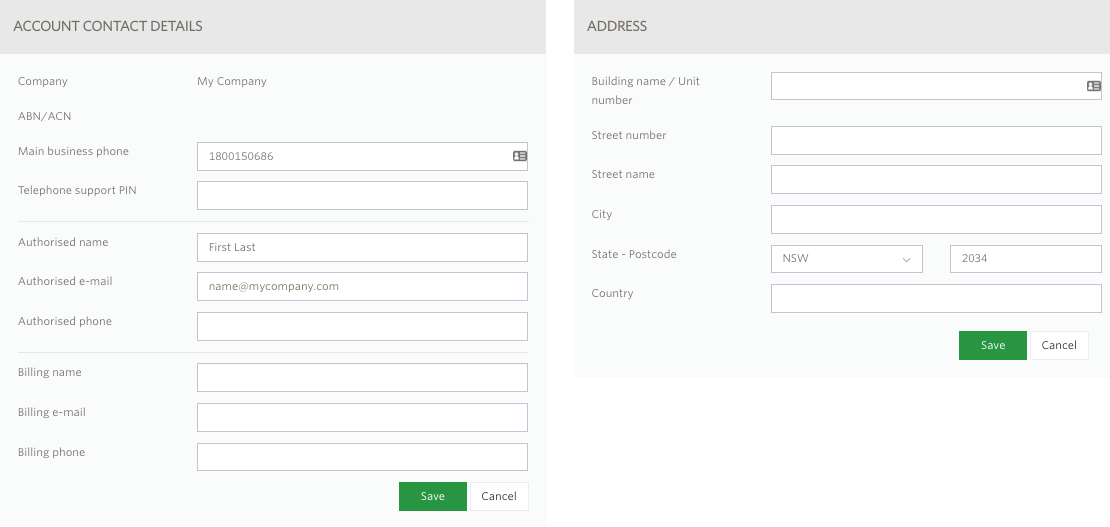Focus the Billing name input
1110x527 pixels.
click(x=362, y=378)
